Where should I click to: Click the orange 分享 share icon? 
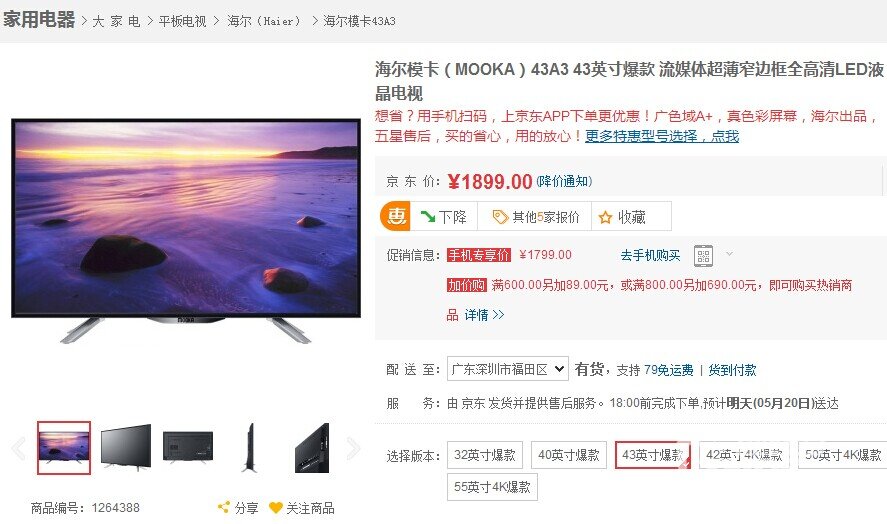click(223, 507)
